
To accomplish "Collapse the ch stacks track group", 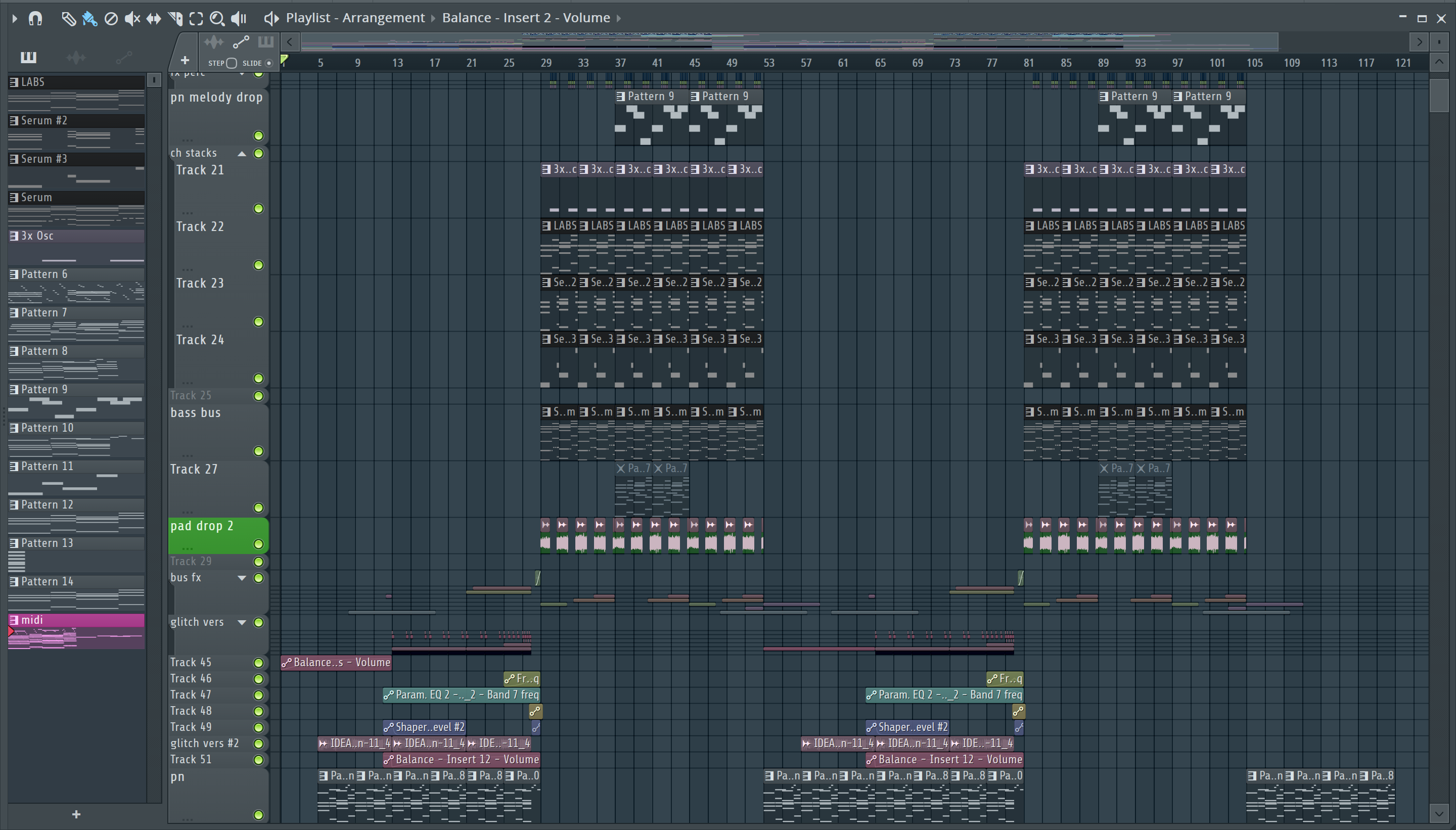I will point(242,153).
